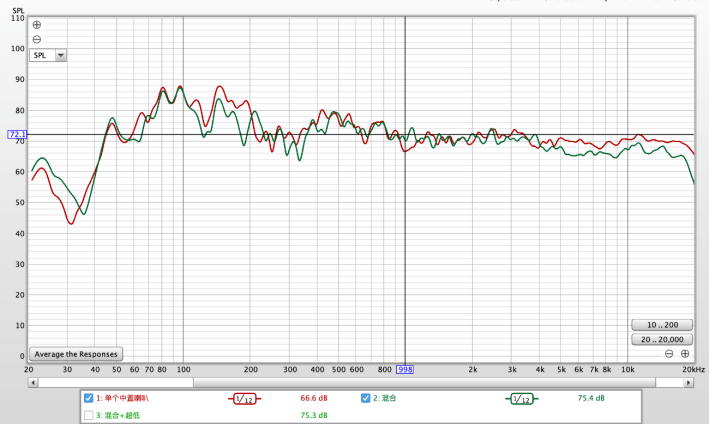Click the 66.6 dB value for trace 1

[x=314, y=398]
